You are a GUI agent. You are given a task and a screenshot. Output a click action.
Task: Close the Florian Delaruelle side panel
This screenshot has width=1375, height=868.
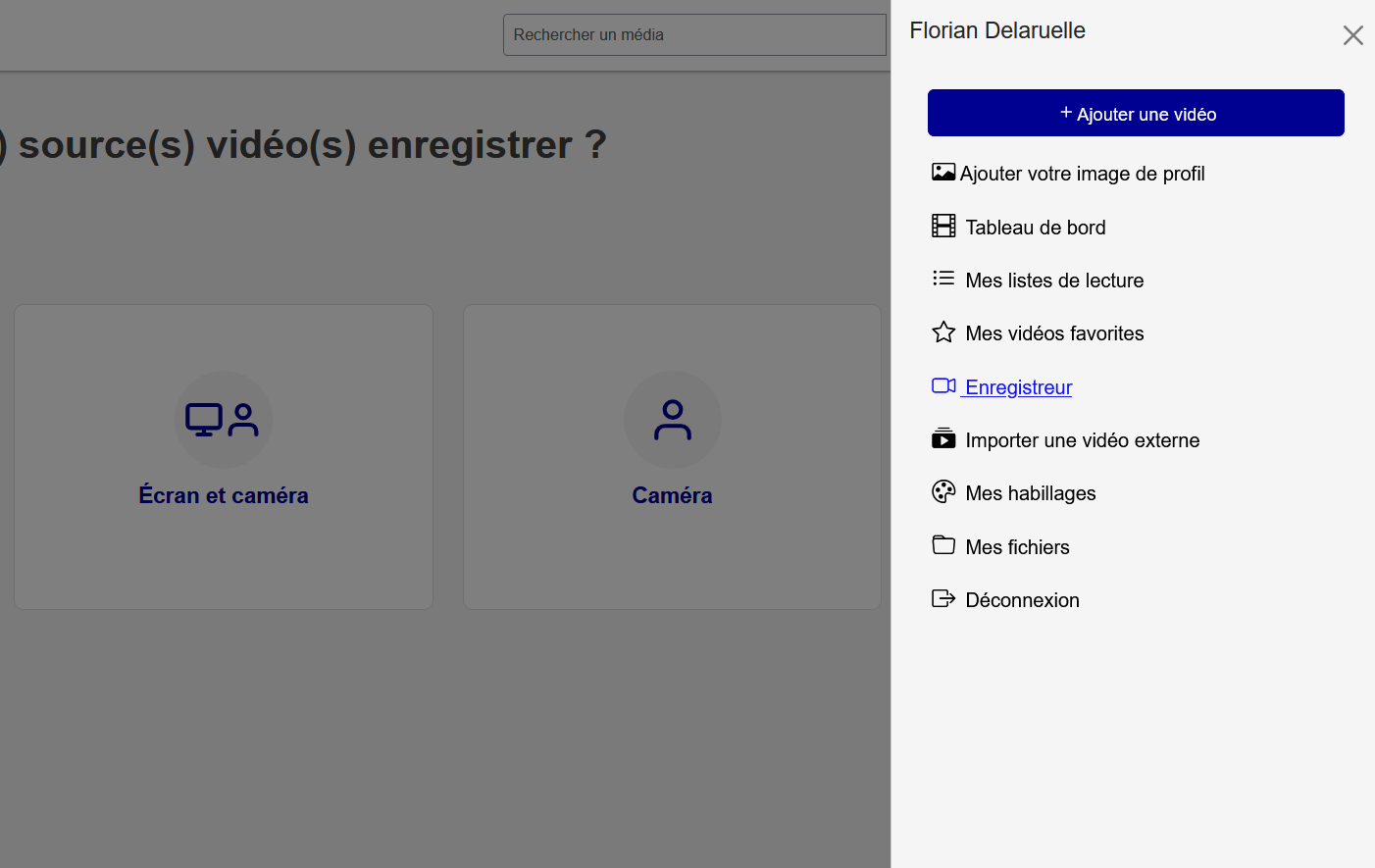click(x=1353, y=35)
